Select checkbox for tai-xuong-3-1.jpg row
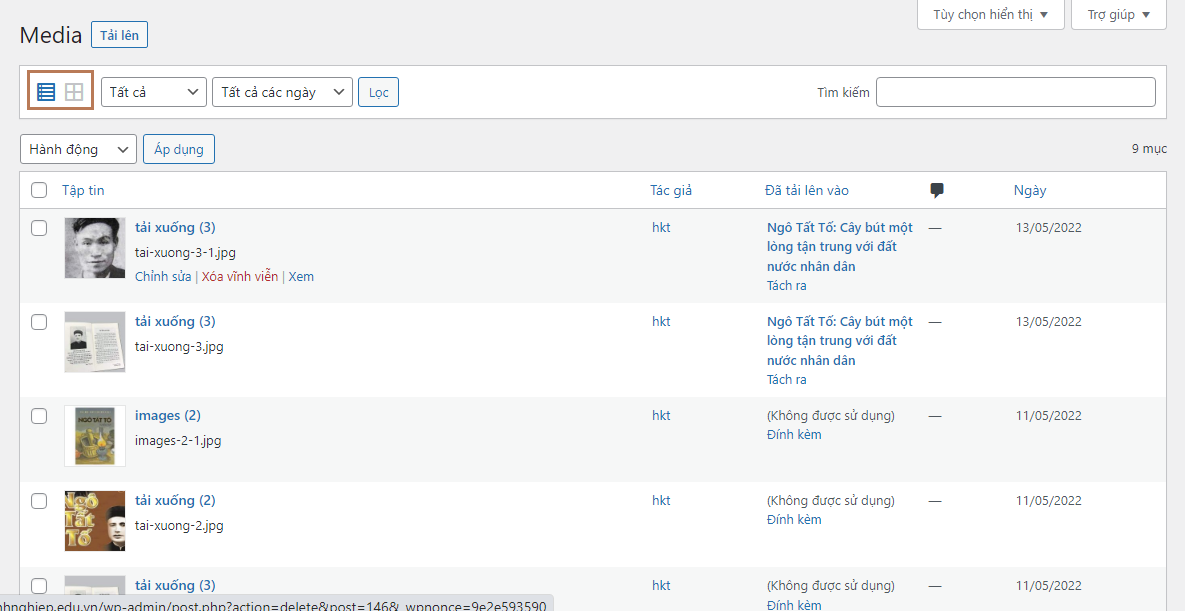 click(x=39, y=228)
